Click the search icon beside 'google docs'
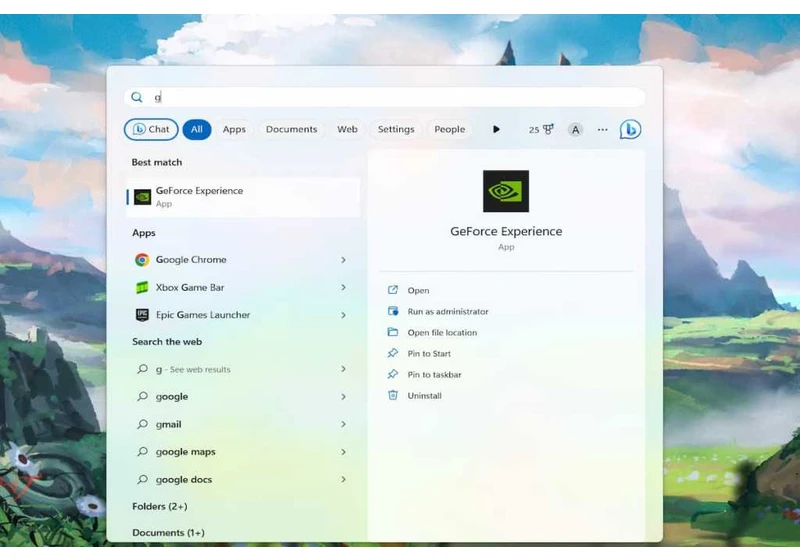The height and width of the screenshot is (560, 800). (x=142, y=479)
